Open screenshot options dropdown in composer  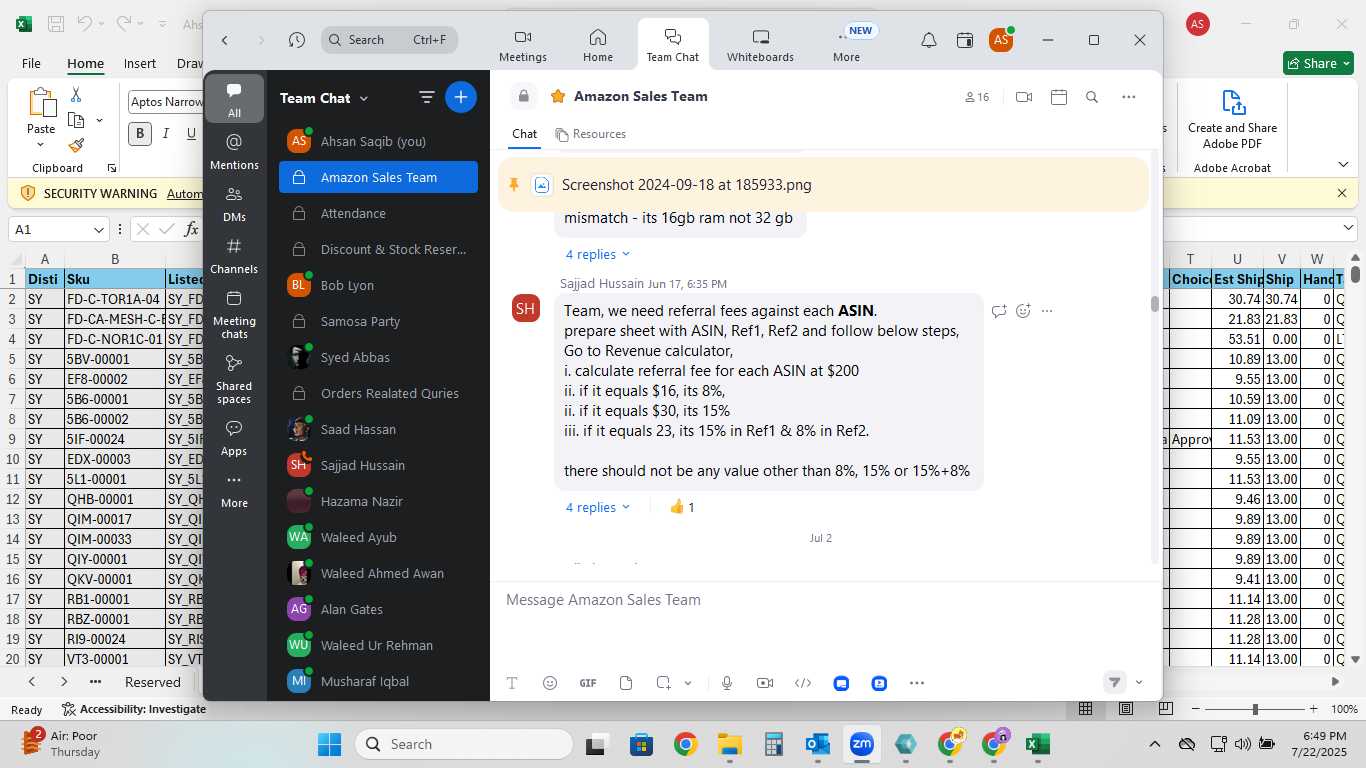click(688, 683)
